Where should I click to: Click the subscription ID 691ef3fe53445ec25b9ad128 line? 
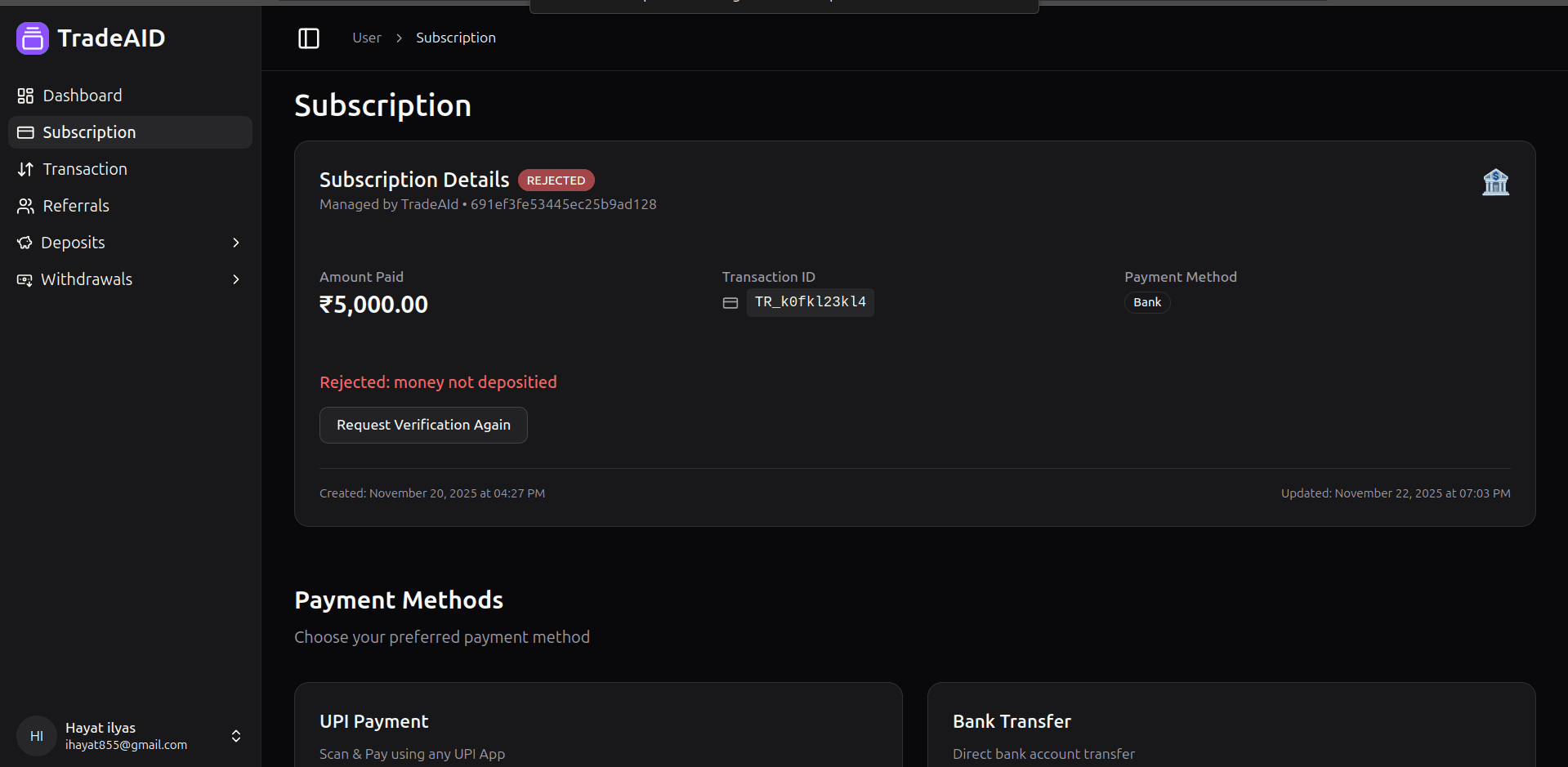[488, 204]
